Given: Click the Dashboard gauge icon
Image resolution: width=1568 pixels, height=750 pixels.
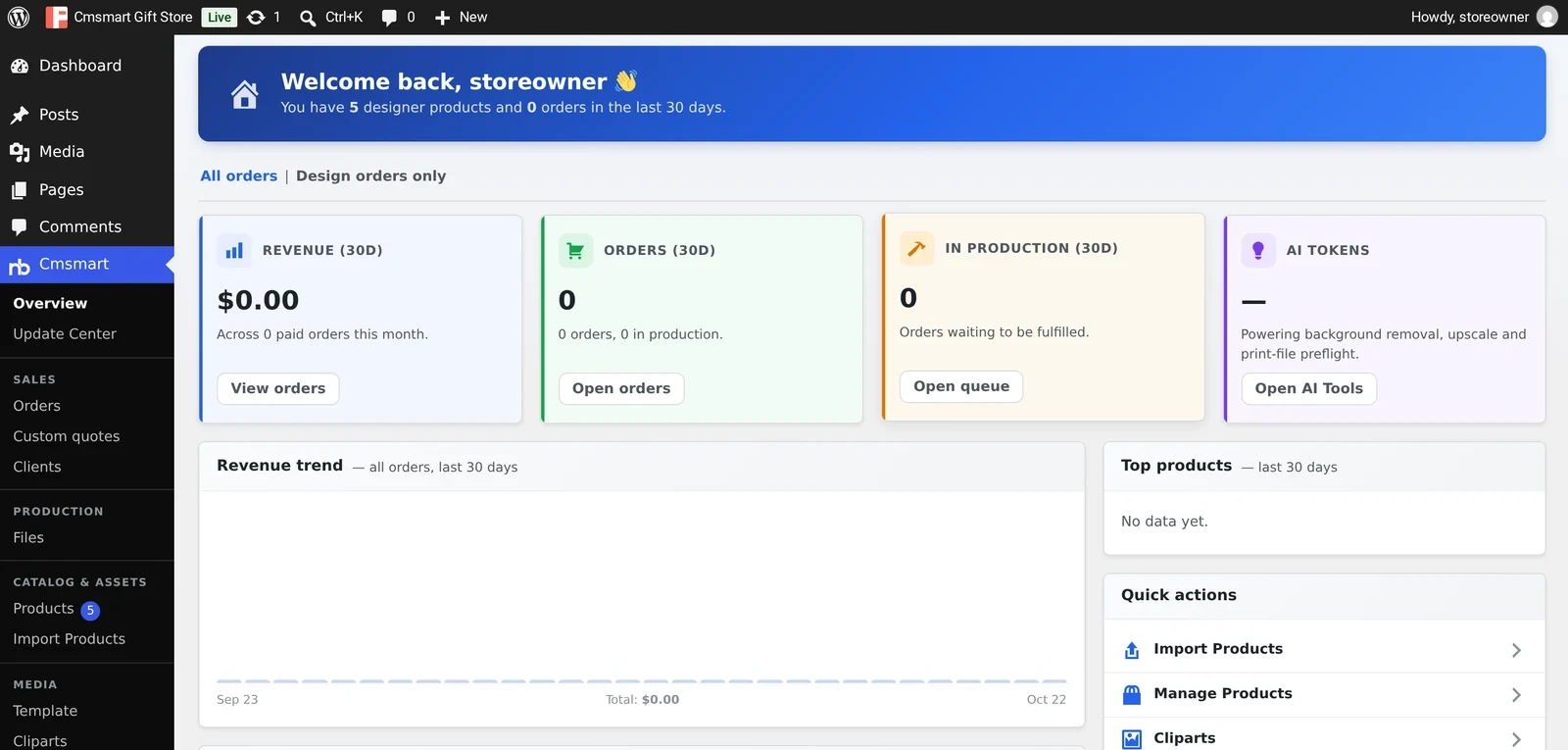Looking at the screenshot, I should click(20, 67).
